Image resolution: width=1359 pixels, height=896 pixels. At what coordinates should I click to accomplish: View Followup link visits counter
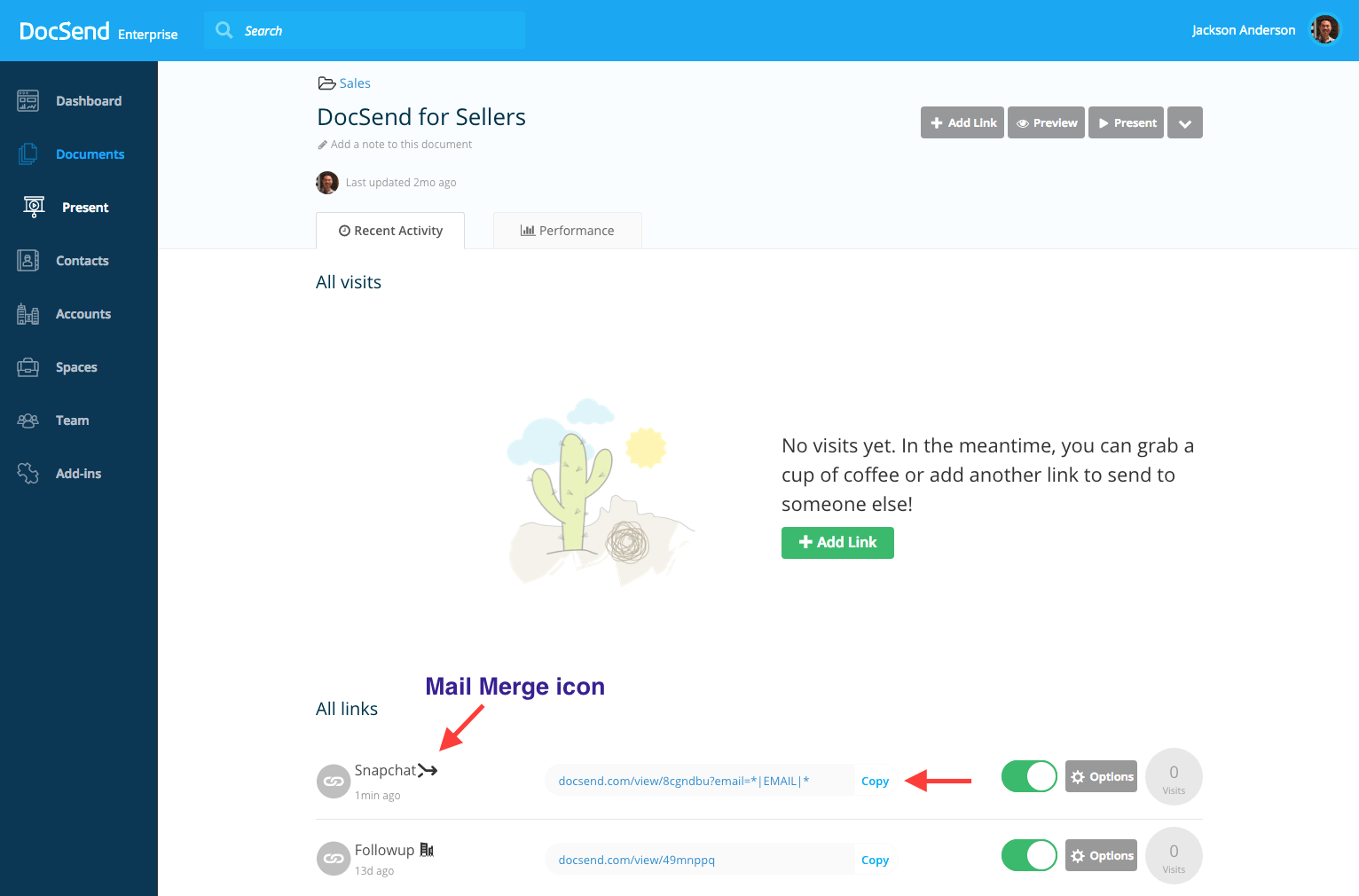coord(1174,856)
